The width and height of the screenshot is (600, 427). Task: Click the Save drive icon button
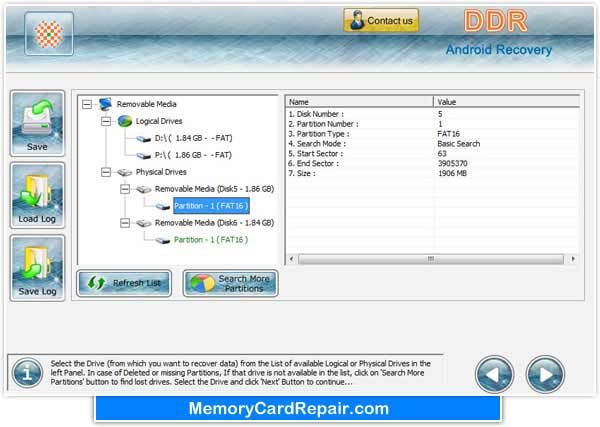click(37, 123)
